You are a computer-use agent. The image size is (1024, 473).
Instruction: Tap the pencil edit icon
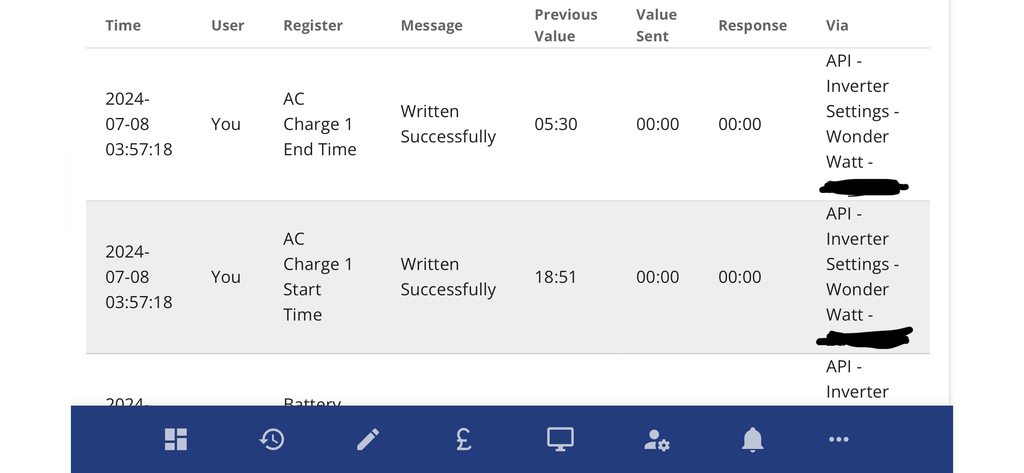click(368, 439)
